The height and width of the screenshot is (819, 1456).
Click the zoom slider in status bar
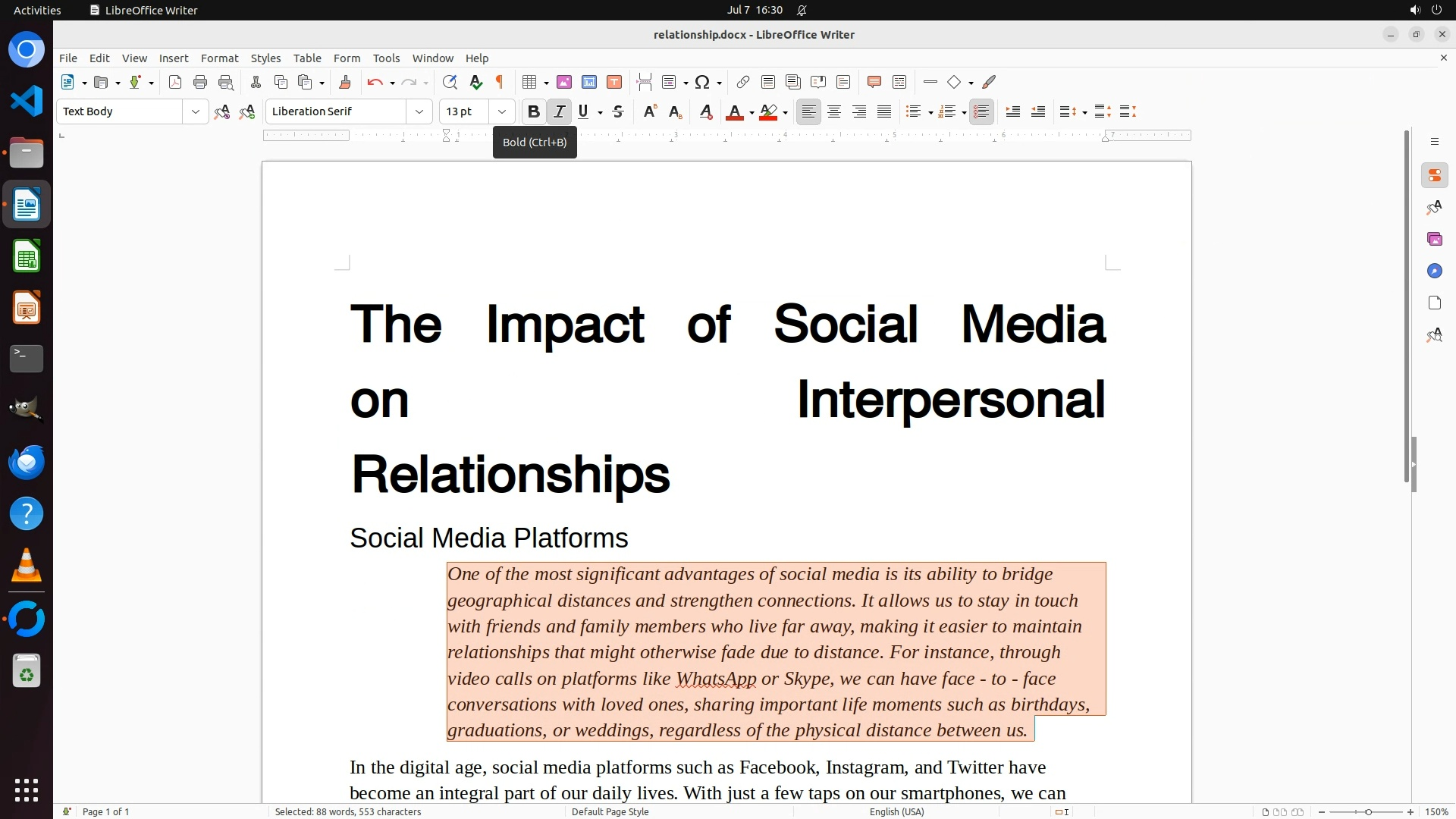click(x=1367, y=811)
